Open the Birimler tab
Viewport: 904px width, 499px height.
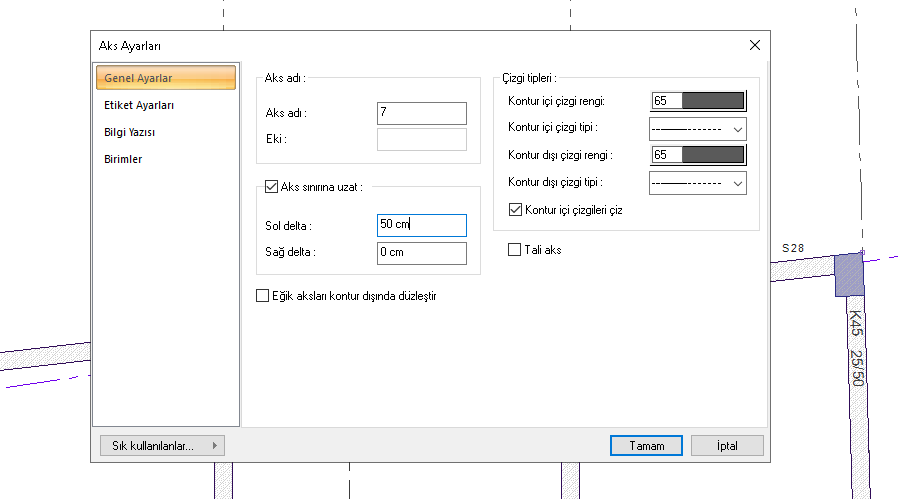[123, 159]
